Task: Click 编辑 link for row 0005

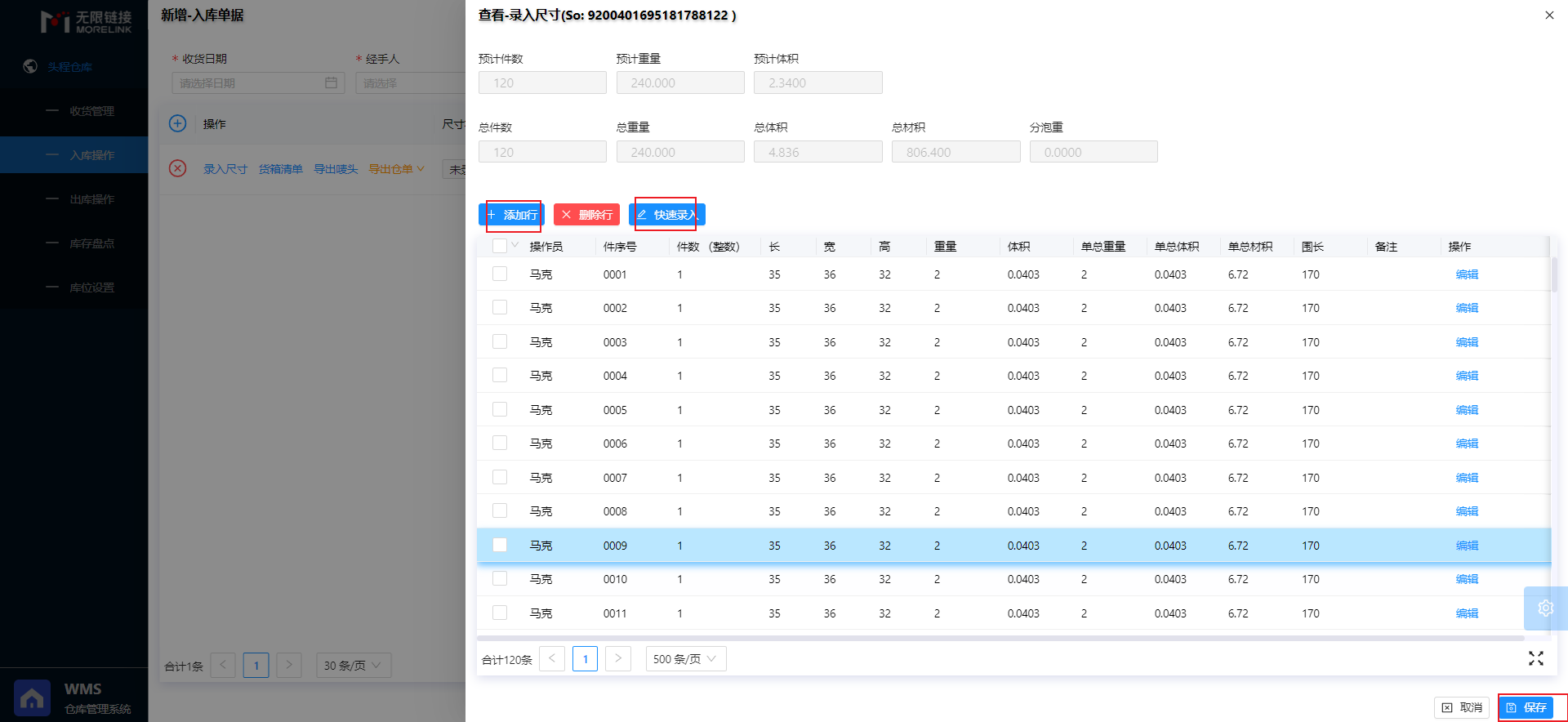Action: (x=1467, y=410)
